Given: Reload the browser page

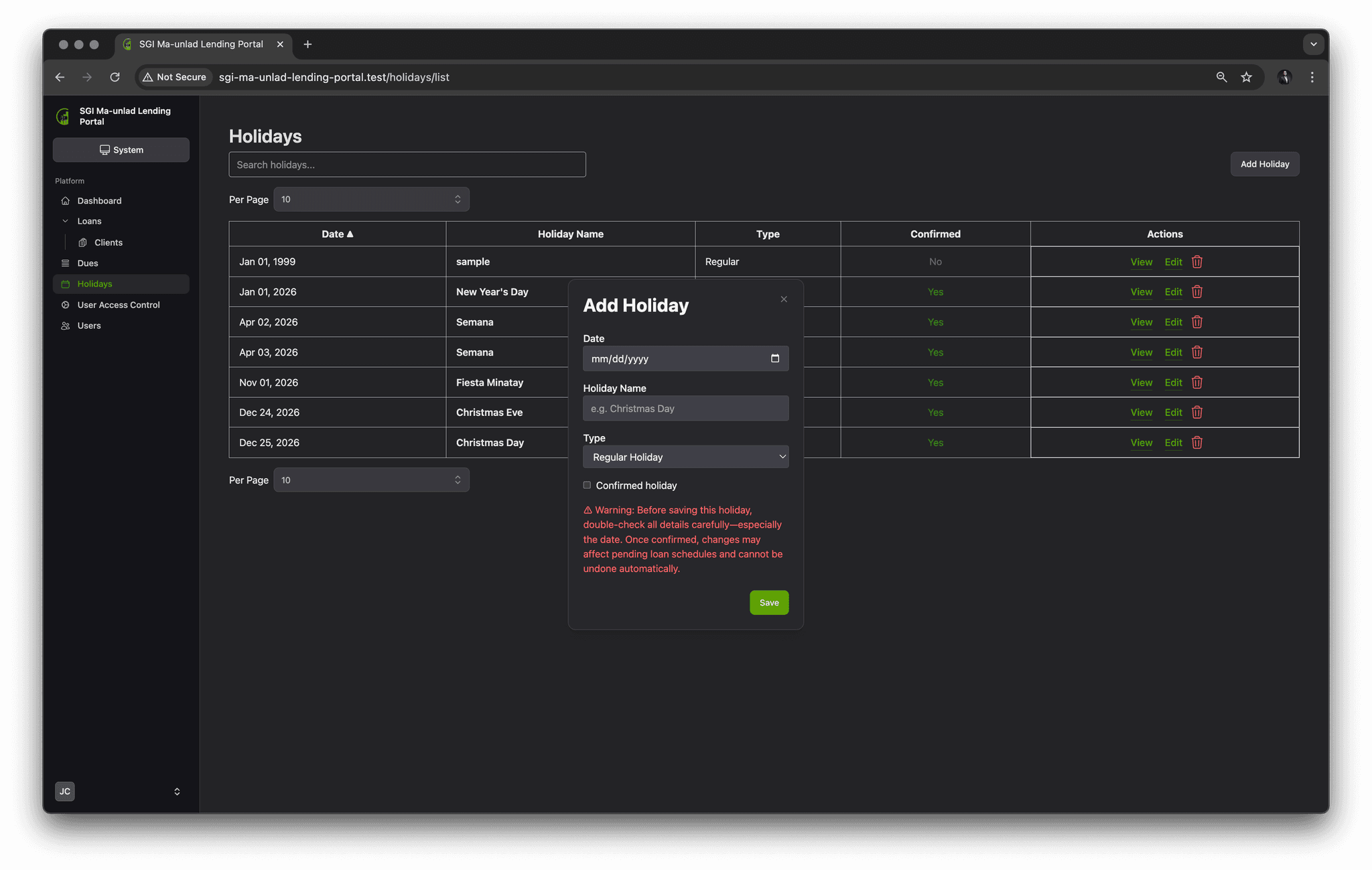Looking at the screenshot, I should 115,77.
